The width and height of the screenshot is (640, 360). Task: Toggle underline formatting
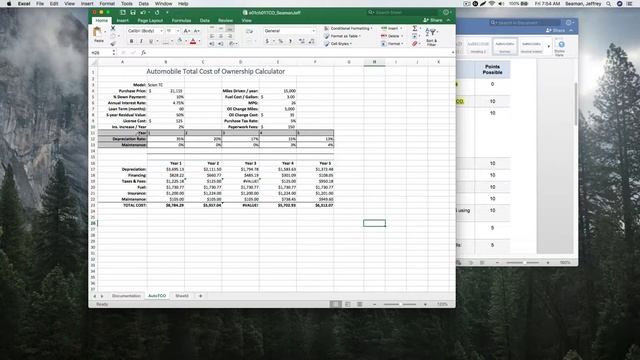151,41
